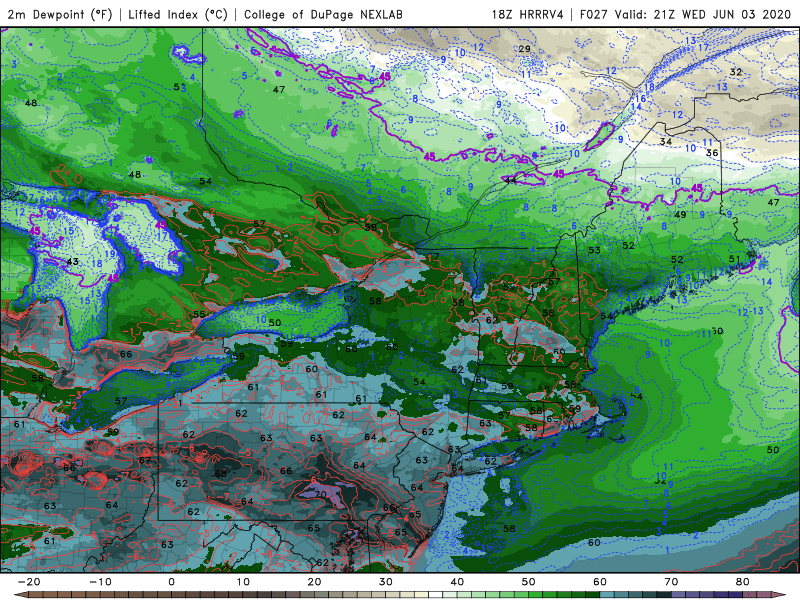Click the 80 label on color scale
Image resolution: width=800 pixels, height=600 pixels.
point(743,582)
